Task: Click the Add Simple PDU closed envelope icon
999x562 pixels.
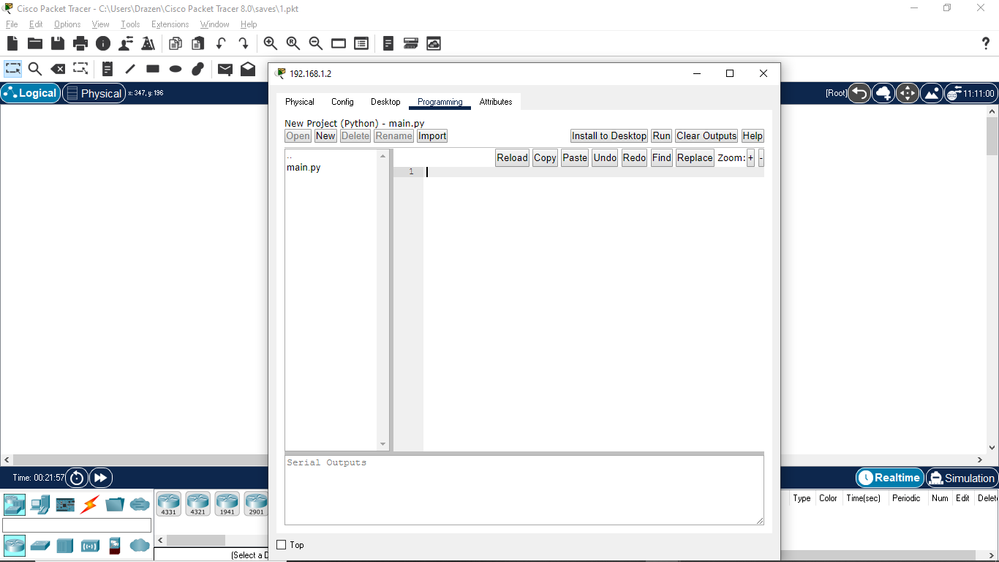Action: [x=225, y=69]
